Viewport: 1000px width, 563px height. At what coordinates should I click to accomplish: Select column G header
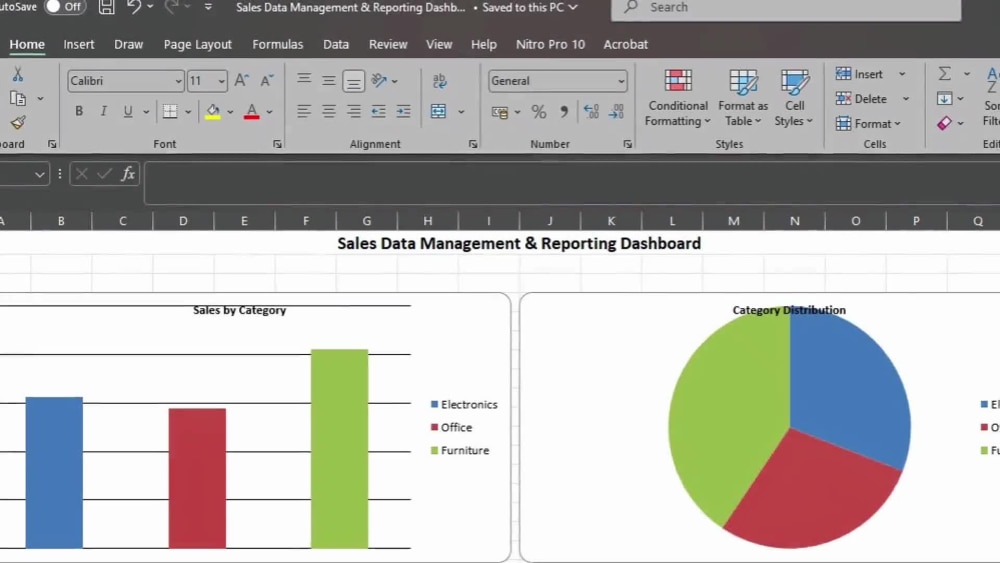pos(367,221)
